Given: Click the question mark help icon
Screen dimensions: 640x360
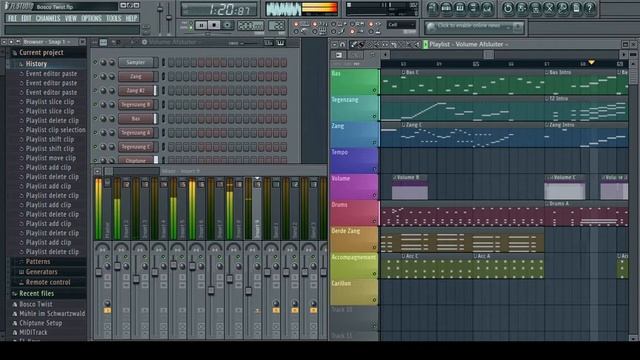Looking at the screenshot, I should (x=589, y=8).
